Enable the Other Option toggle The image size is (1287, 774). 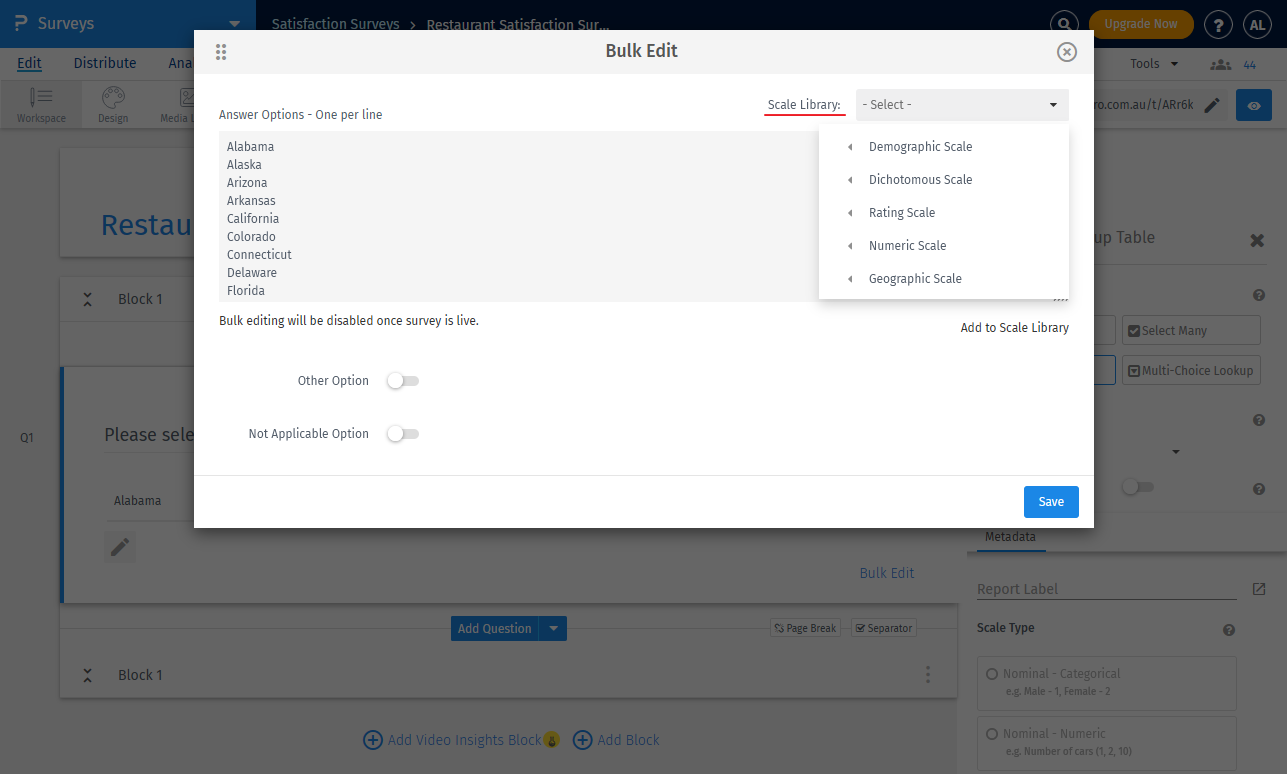pos(403,380)
